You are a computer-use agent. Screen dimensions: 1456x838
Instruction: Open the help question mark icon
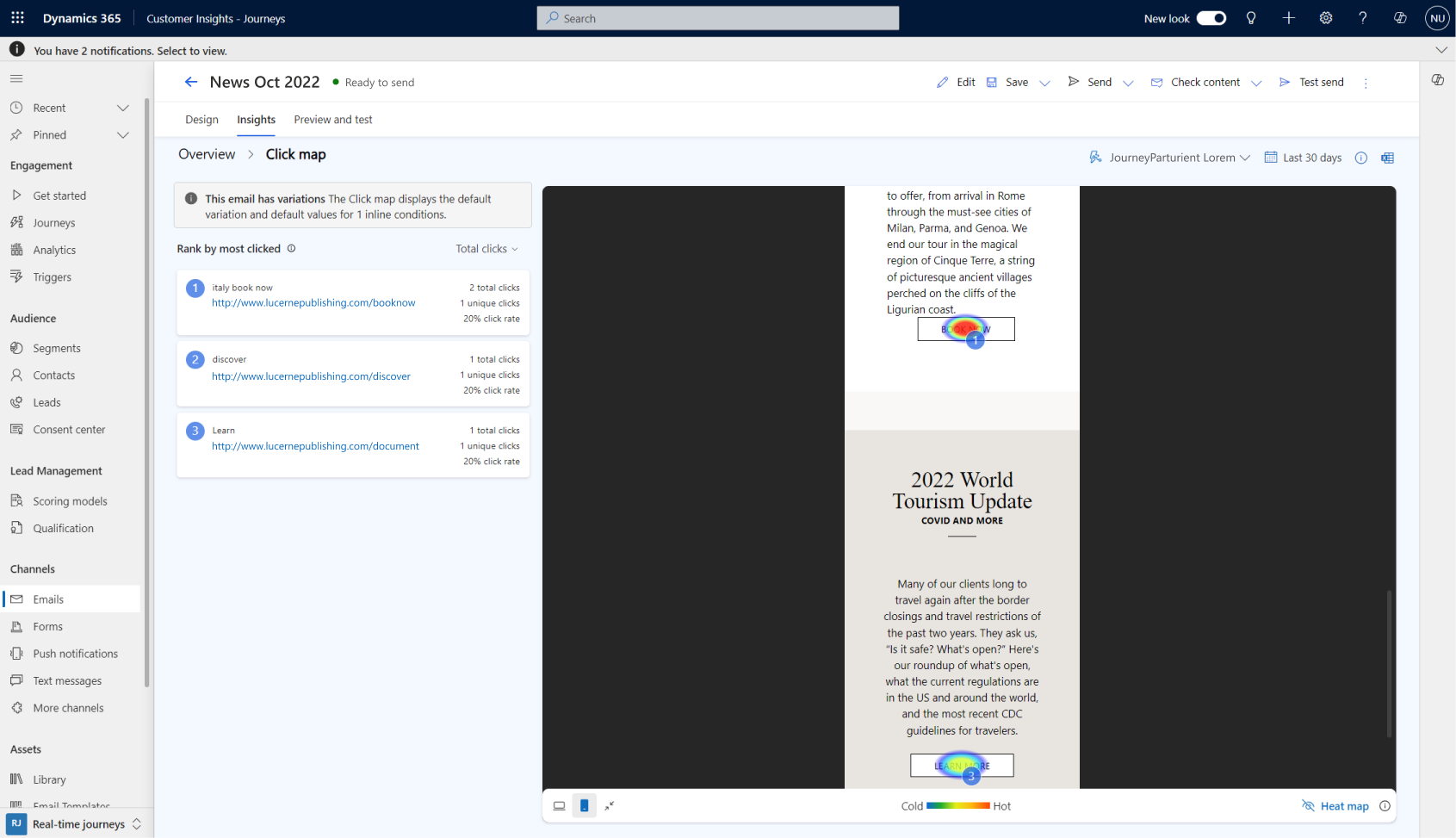coord(1363,18)
